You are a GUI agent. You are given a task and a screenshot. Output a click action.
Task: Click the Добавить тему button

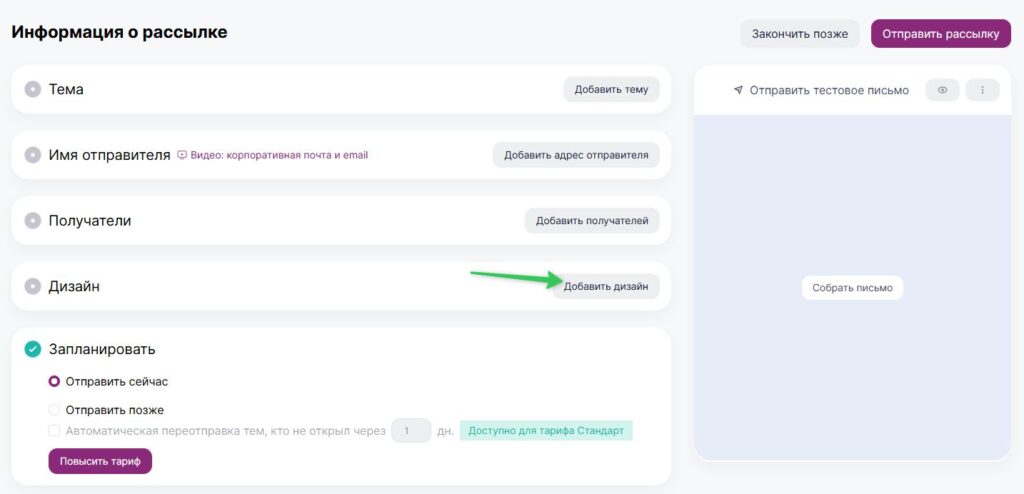tap(611, 90)
